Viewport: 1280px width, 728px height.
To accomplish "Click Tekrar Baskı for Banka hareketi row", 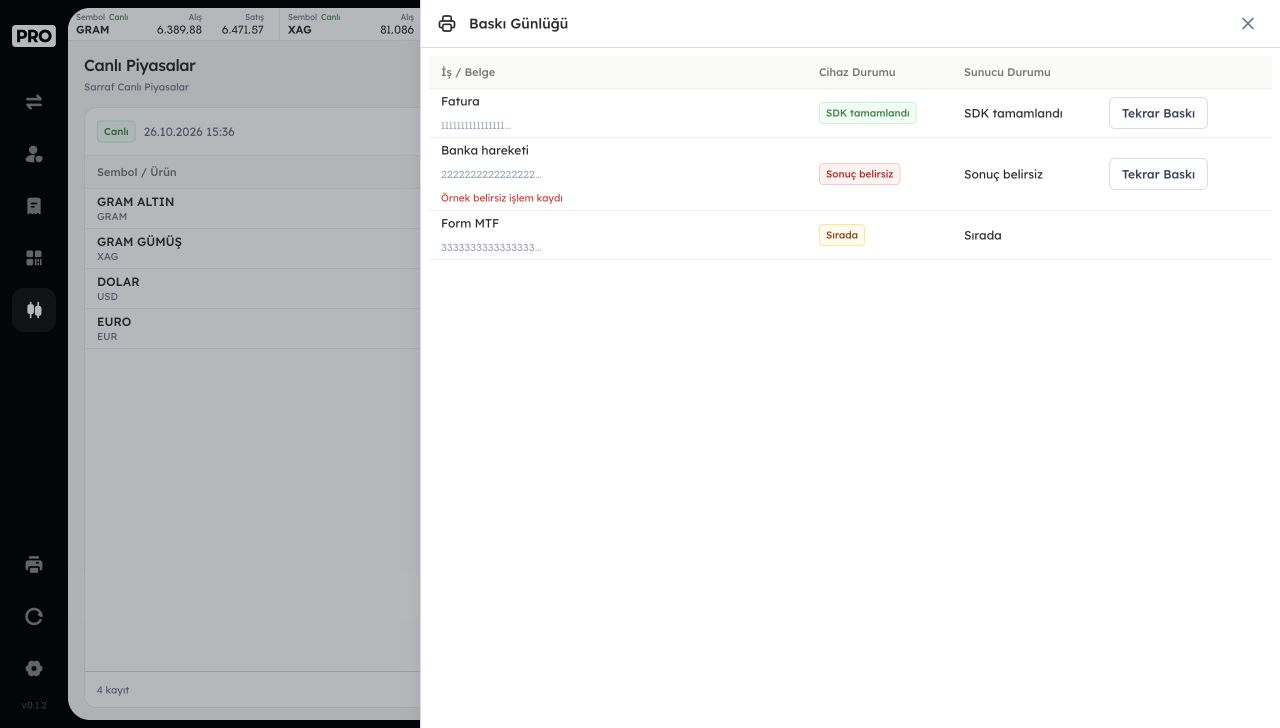I will [x=1158, y=174].
